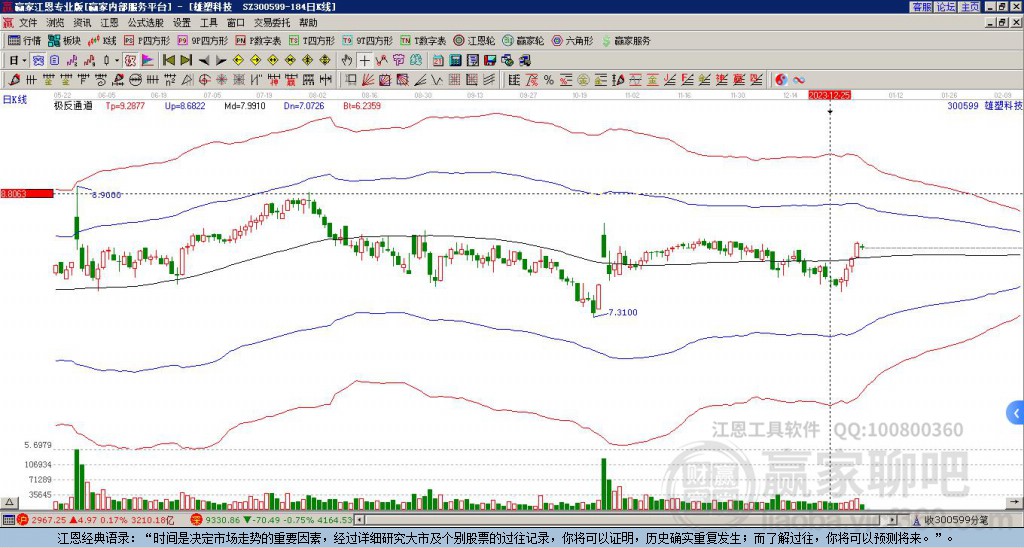Click the circled horizontal line tool icon

coord(135,80)
